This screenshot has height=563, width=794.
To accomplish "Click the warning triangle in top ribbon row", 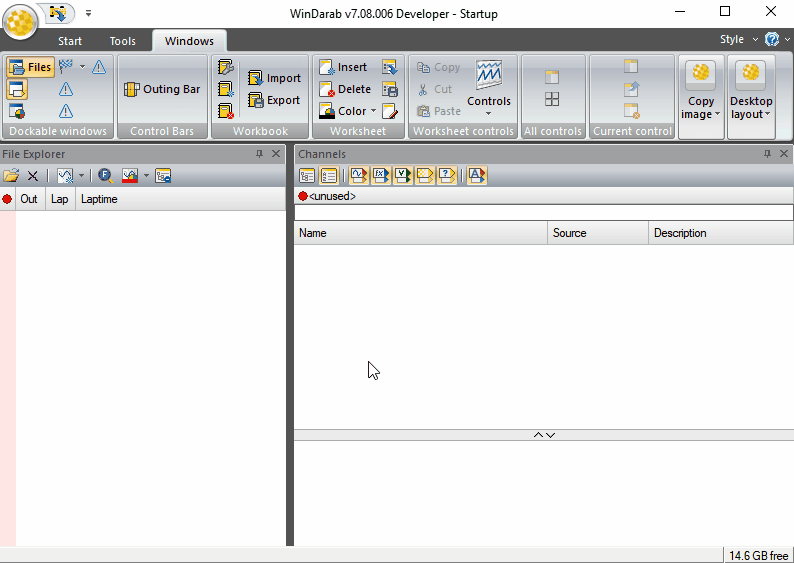I will tap(99, 67).
